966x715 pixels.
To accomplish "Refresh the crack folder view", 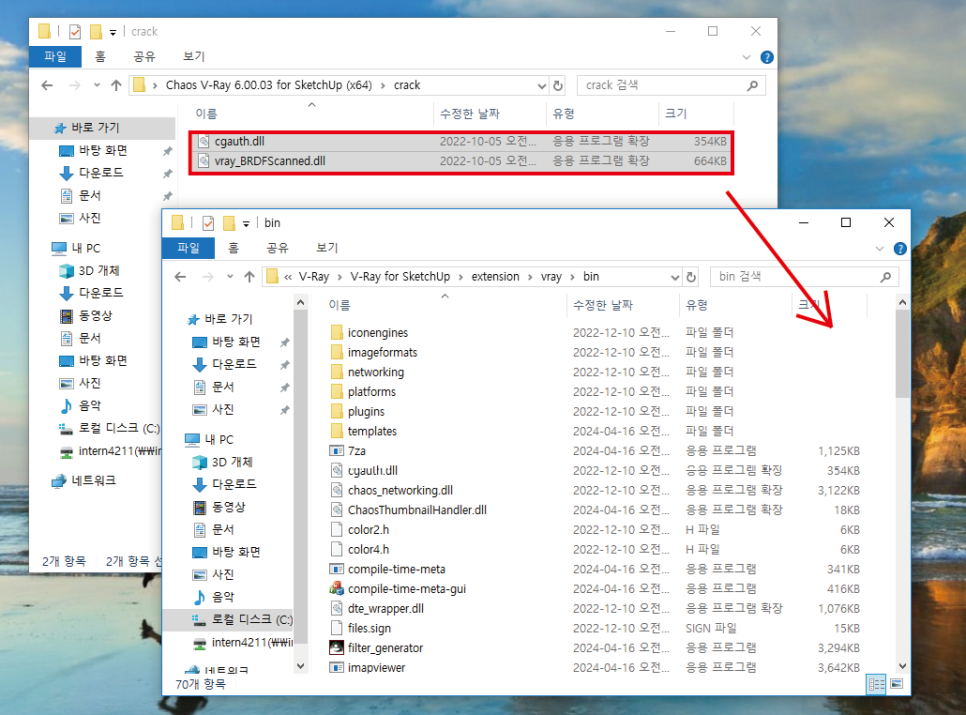I will (558, 86).
